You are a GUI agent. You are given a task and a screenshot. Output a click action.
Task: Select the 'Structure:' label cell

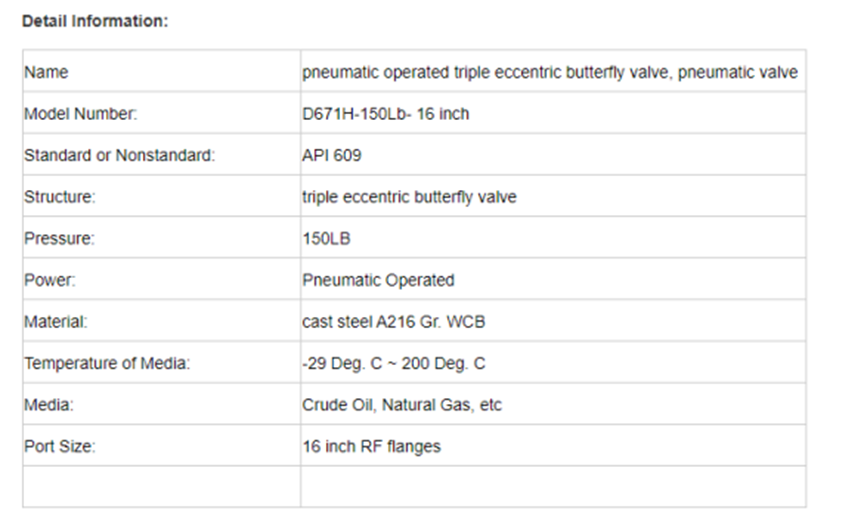[x=60, y=198]
